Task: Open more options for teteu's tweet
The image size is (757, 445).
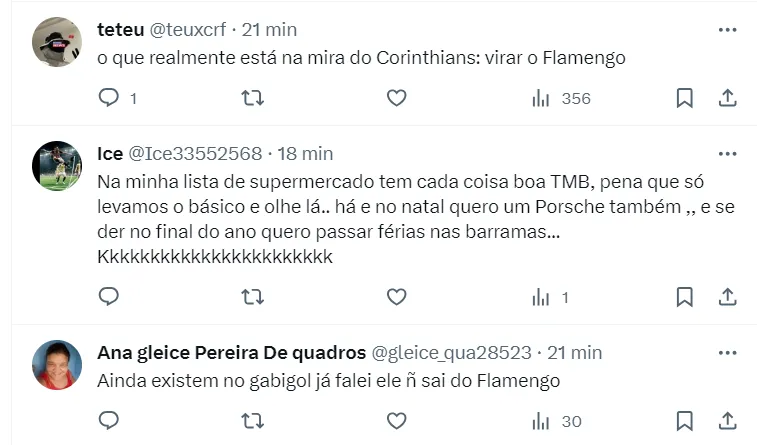Action: (x=728, y=30)
